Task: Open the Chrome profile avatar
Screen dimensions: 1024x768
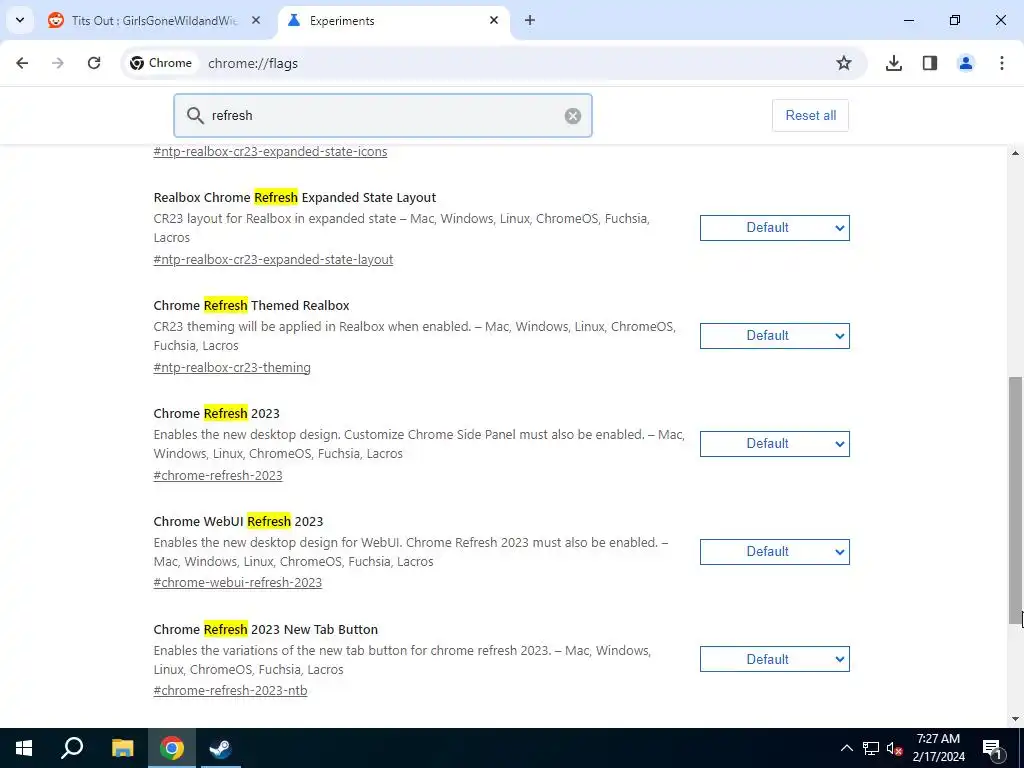Action: [x=965, y=63]
